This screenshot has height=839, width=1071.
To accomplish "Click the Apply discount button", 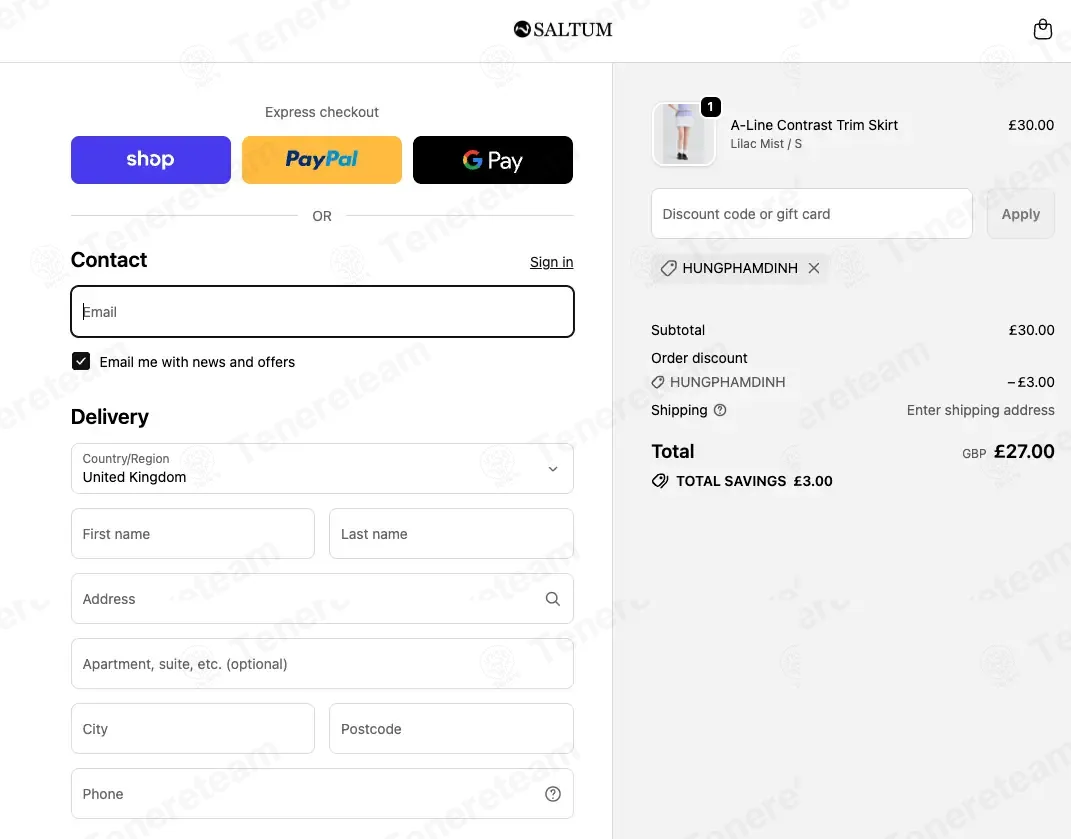I will (x=1020, y=214).
